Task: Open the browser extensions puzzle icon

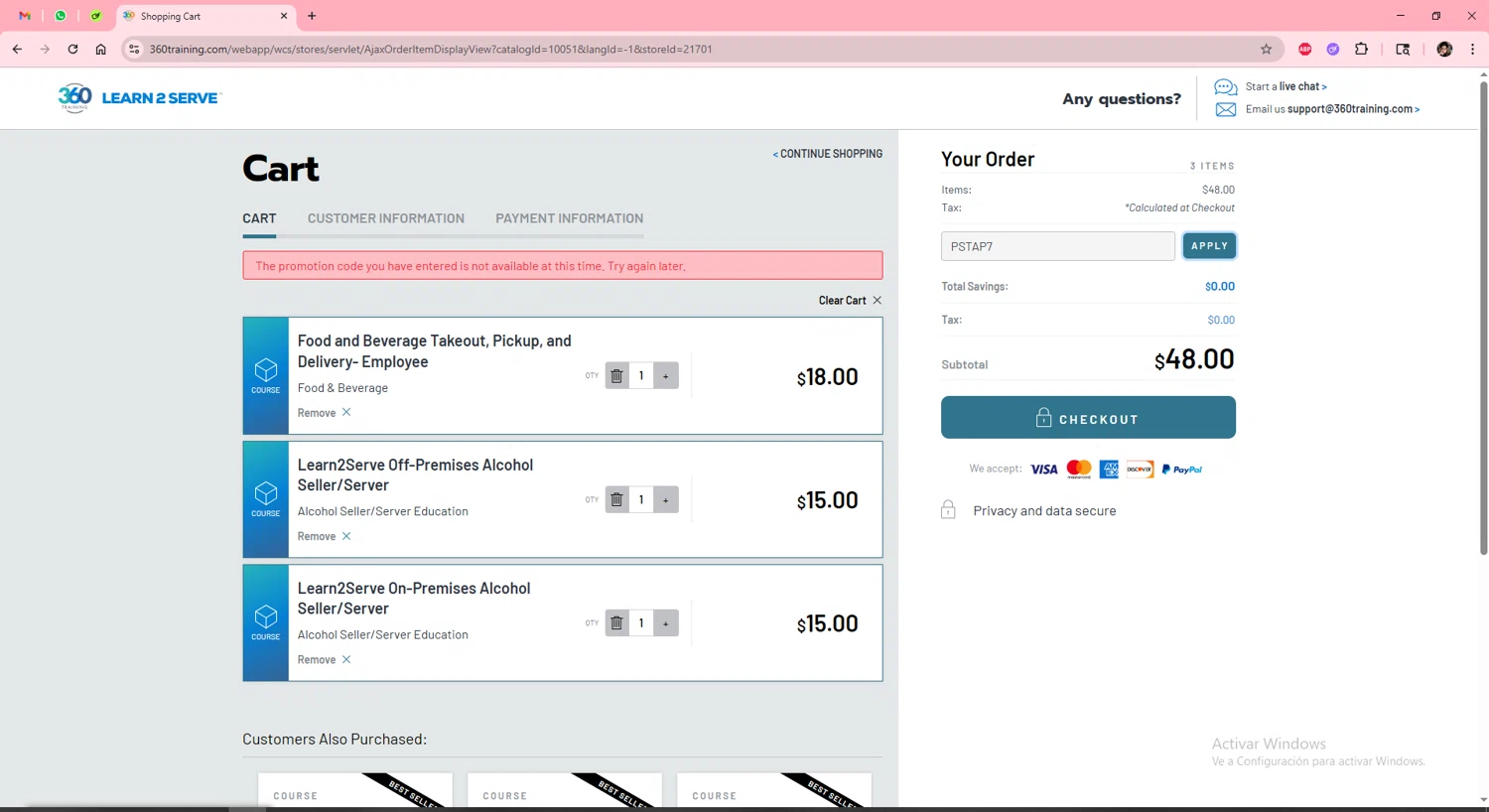Action: 1361,49
